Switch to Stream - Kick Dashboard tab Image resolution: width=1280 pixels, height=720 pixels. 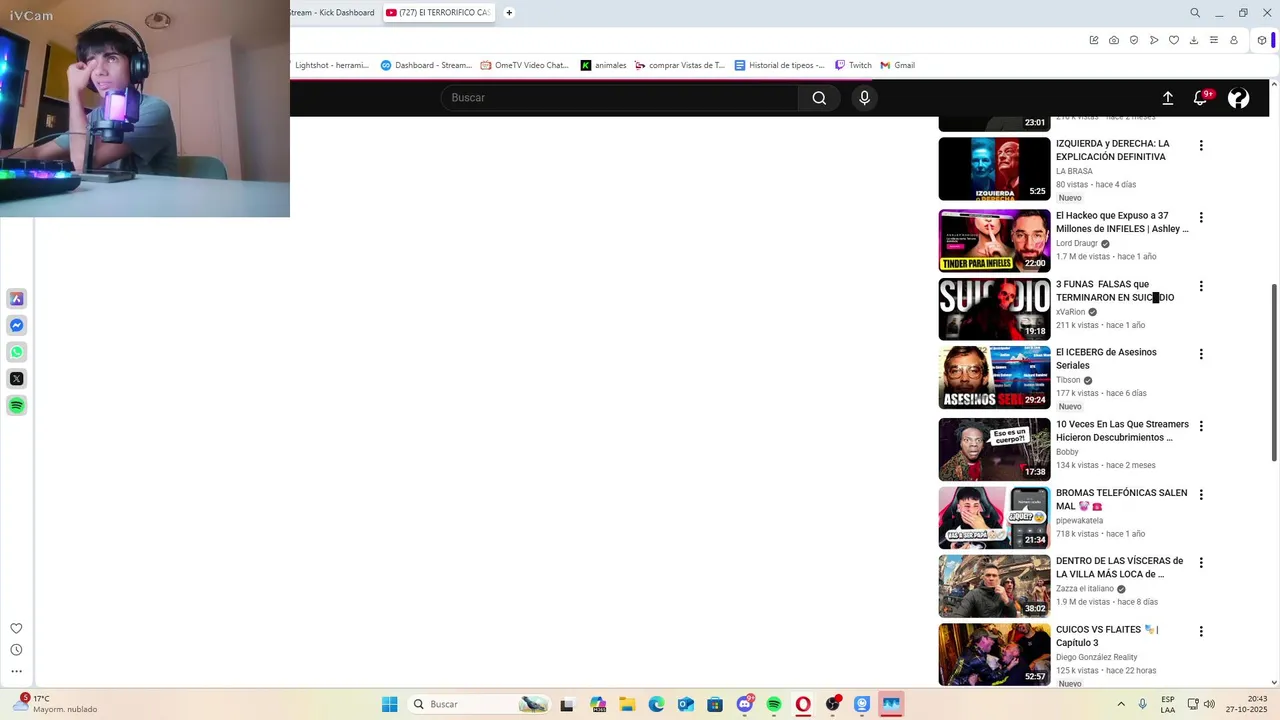tap(334, 13)
